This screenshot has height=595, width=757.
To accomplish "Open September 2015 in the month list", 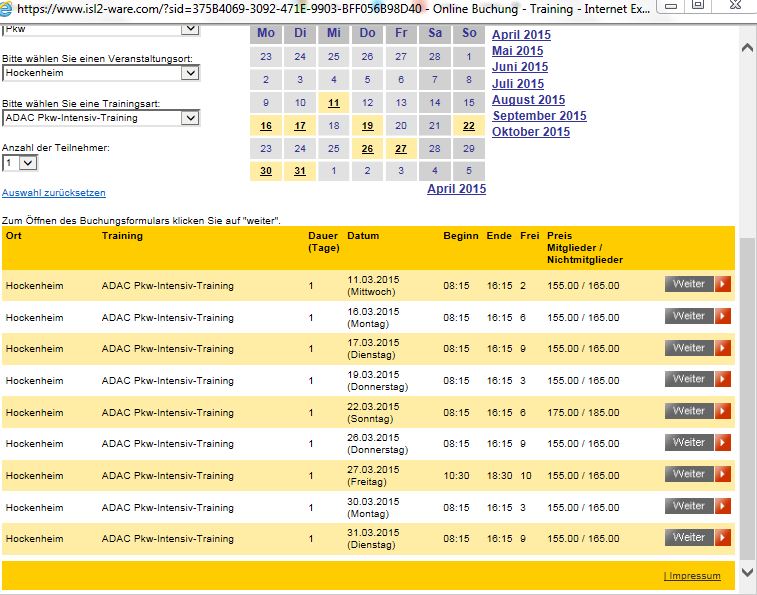I will point(539,115).
